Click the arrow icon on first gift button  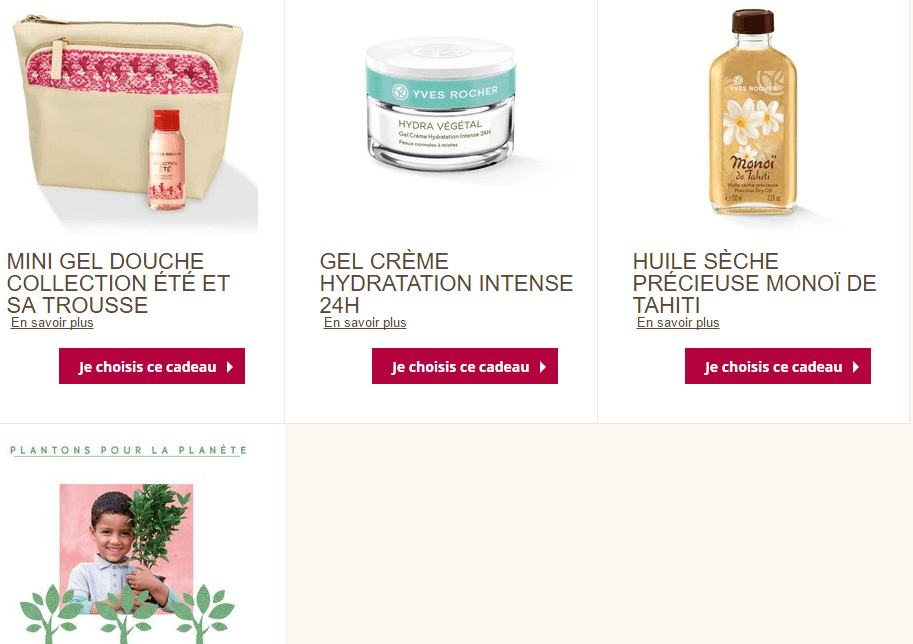[230, 367]
